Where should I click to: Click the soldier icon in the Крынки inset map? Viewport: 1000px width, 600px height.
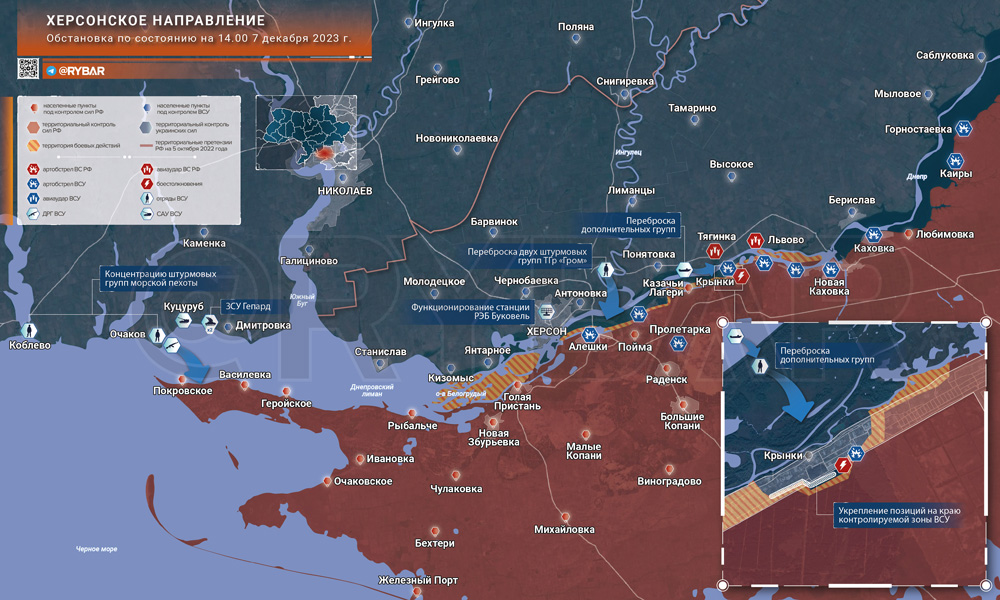coord(760,366)
